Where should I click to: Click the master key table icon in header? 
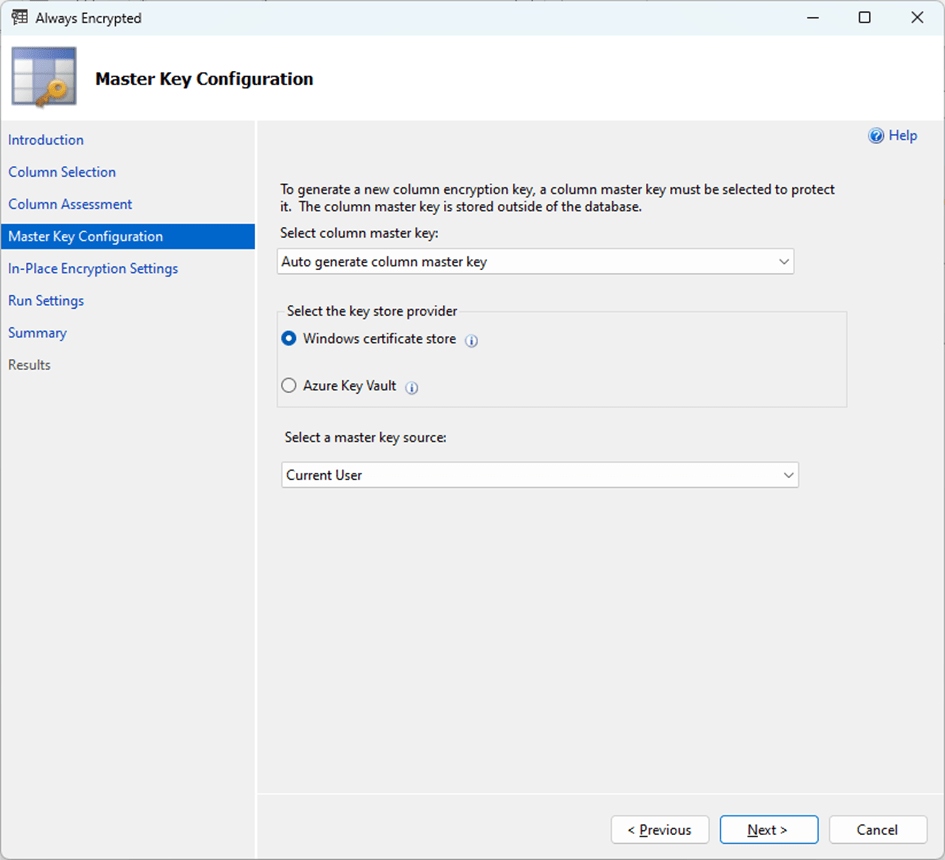click(44, 77)
